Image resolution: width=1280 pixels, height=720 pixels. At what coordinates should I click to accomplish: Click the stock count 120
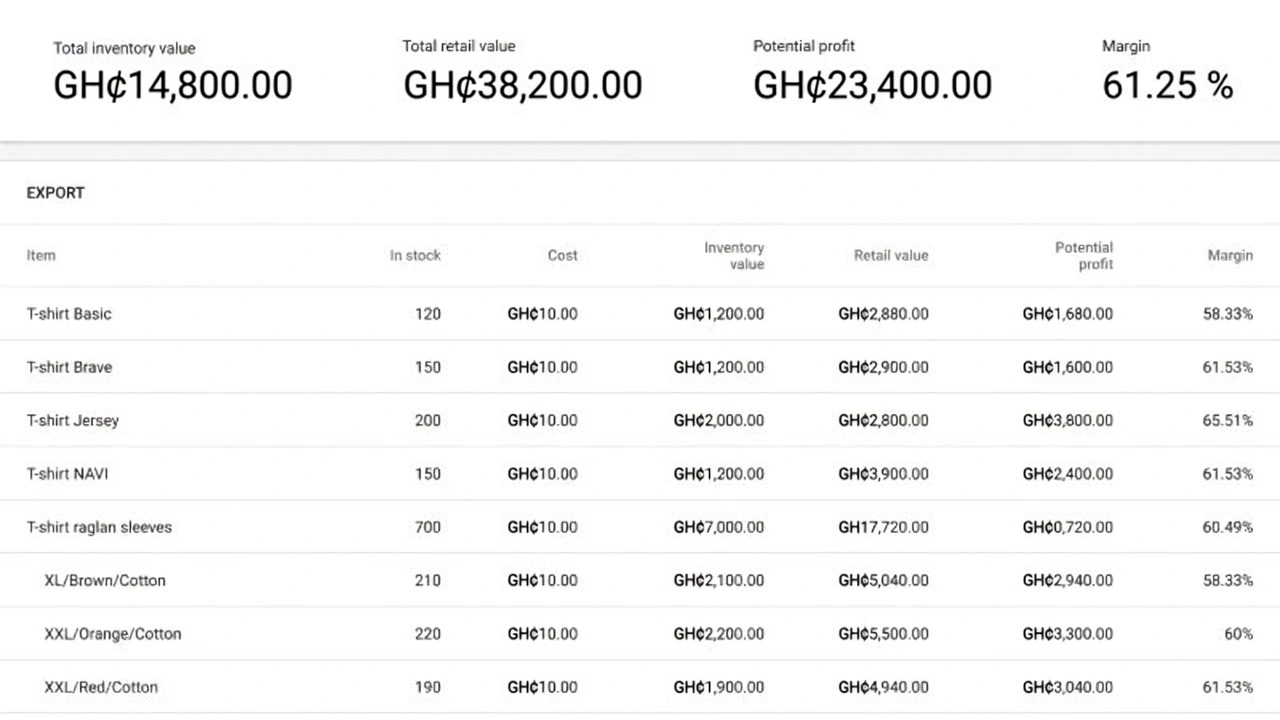[428, 314]
